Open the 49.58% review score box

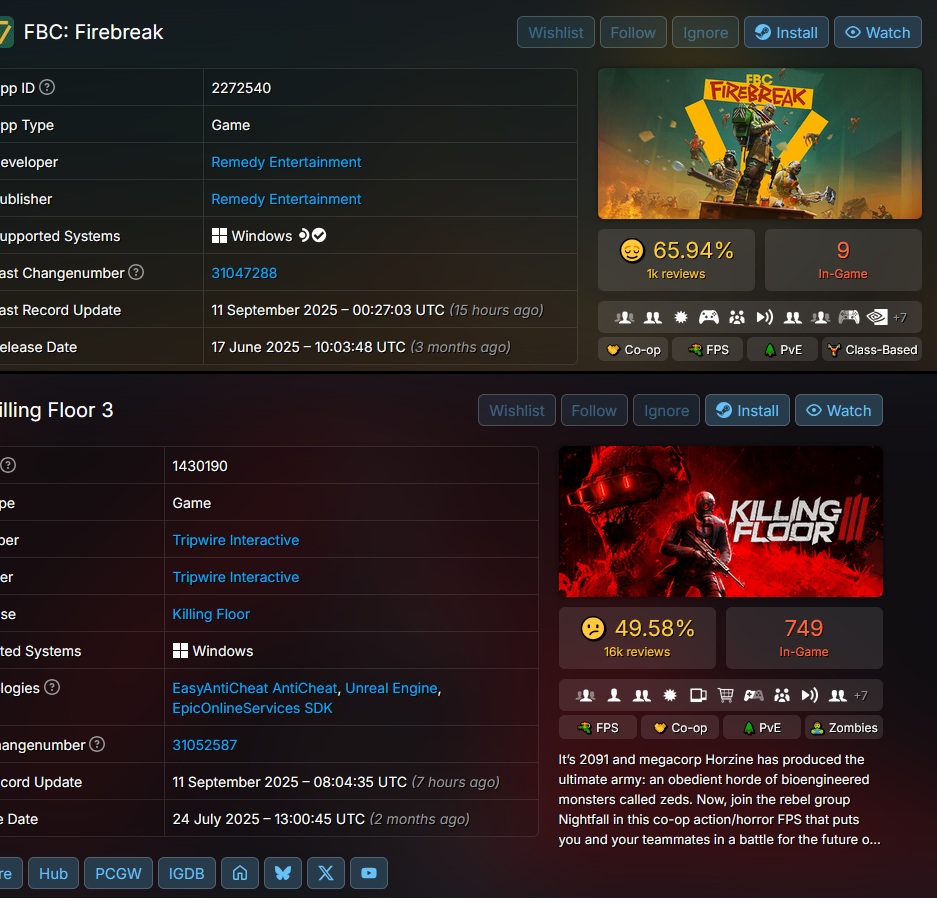[638, 638]
